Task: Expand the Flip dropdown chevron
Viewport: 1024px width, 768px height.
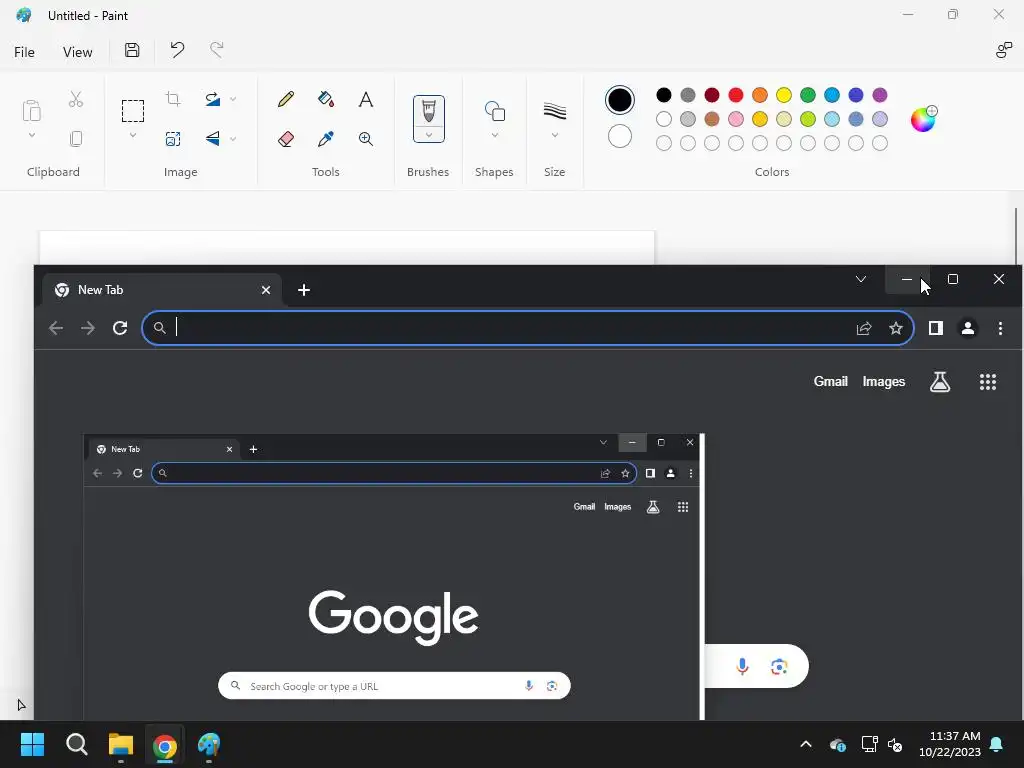Action: coord(233,138)
